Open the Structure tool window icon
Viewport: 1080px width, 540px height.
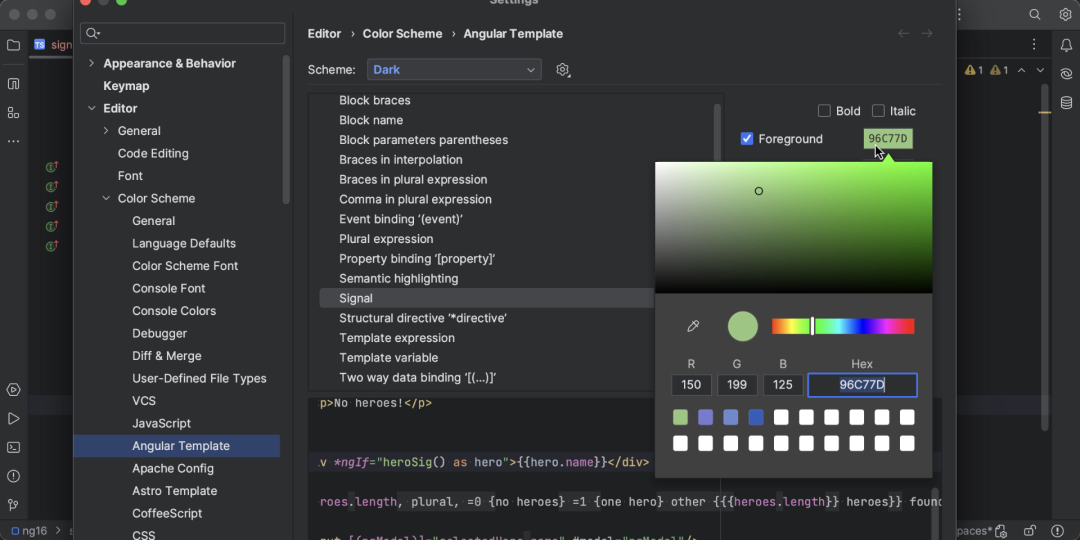pyautogui.click(x=13, y=112)
